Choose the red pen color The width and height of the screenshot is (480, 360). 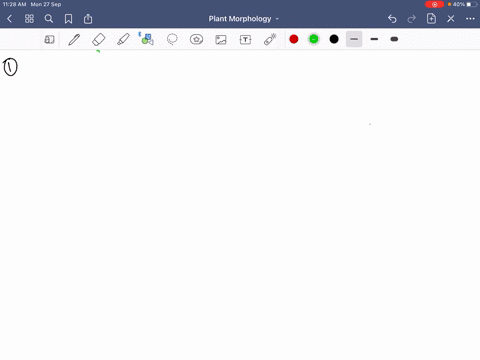[x=294, y=39]
